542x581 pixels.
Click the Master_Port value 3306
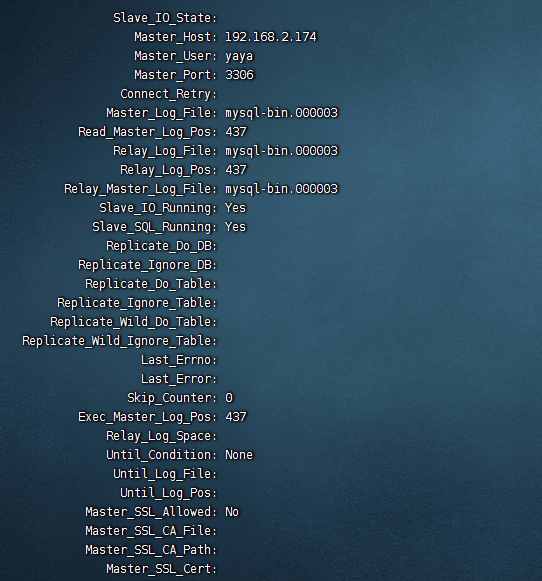pos(239,75)
